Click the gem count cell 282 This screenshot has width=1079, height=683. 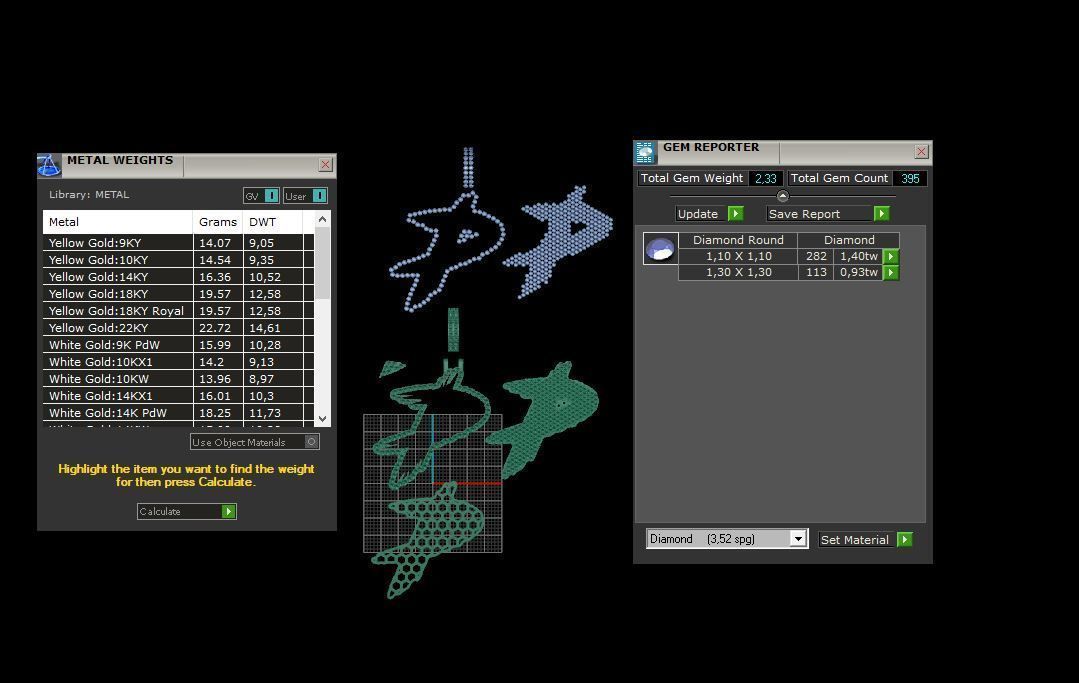[x=815, y=257]
